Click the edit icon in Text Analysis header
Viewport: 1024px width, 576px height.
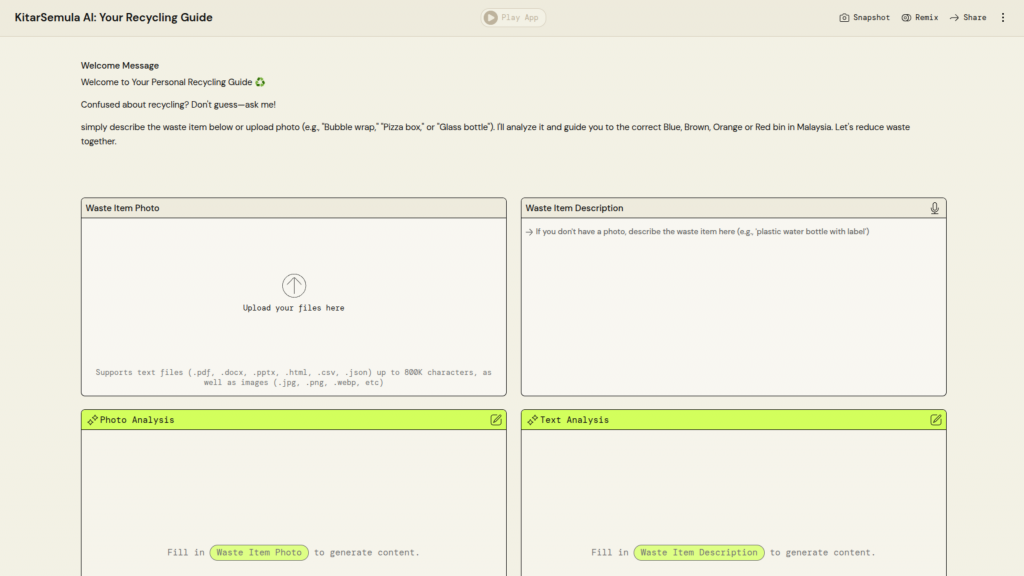coord(936,420)
